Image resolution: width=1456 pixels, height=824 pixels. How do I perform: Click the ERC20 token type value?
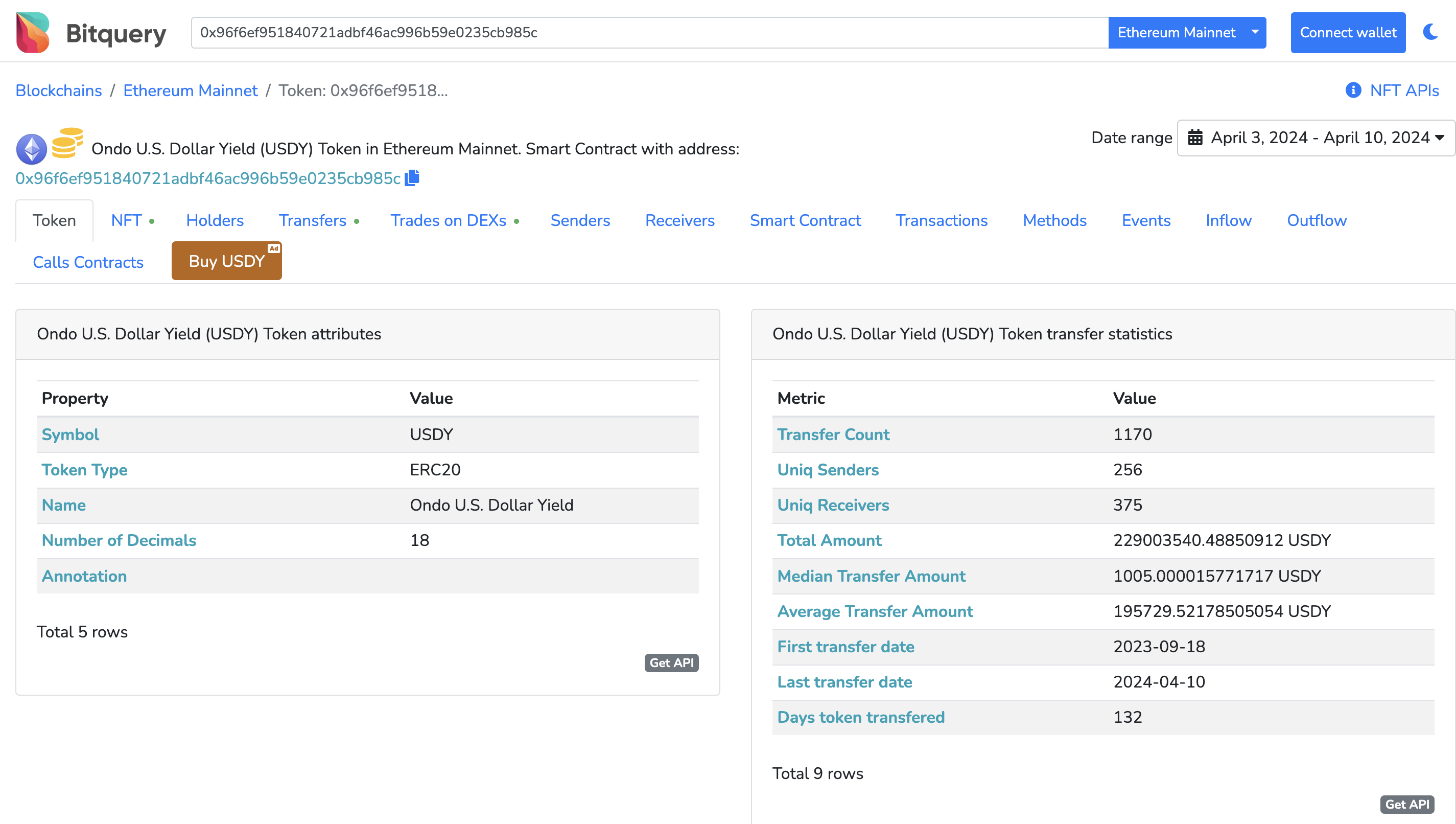point(435,470)
